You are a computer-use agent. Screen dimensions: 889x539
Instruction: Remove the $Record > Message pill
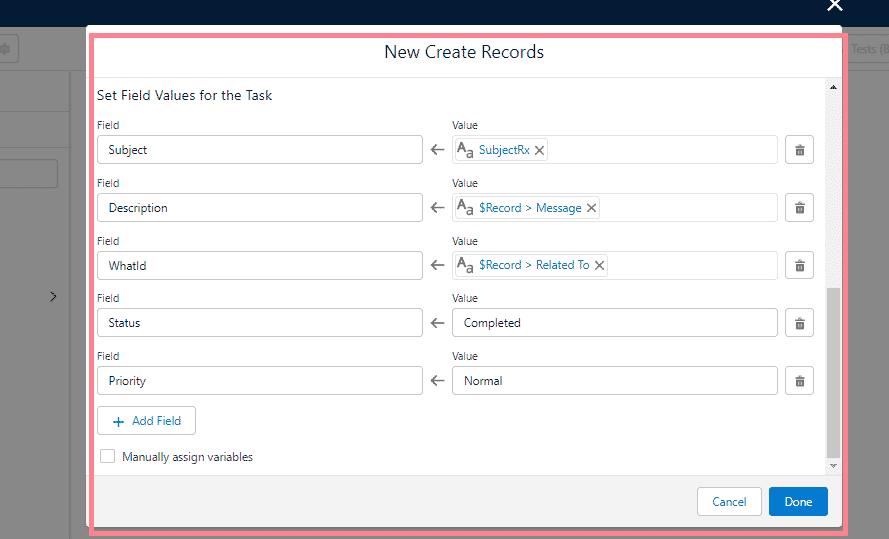(x=591, y=208)
